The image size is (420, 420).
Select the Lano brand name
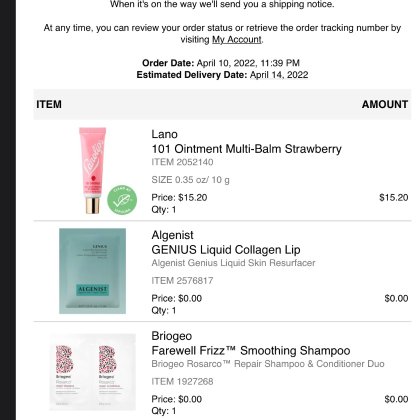point(164,134)
